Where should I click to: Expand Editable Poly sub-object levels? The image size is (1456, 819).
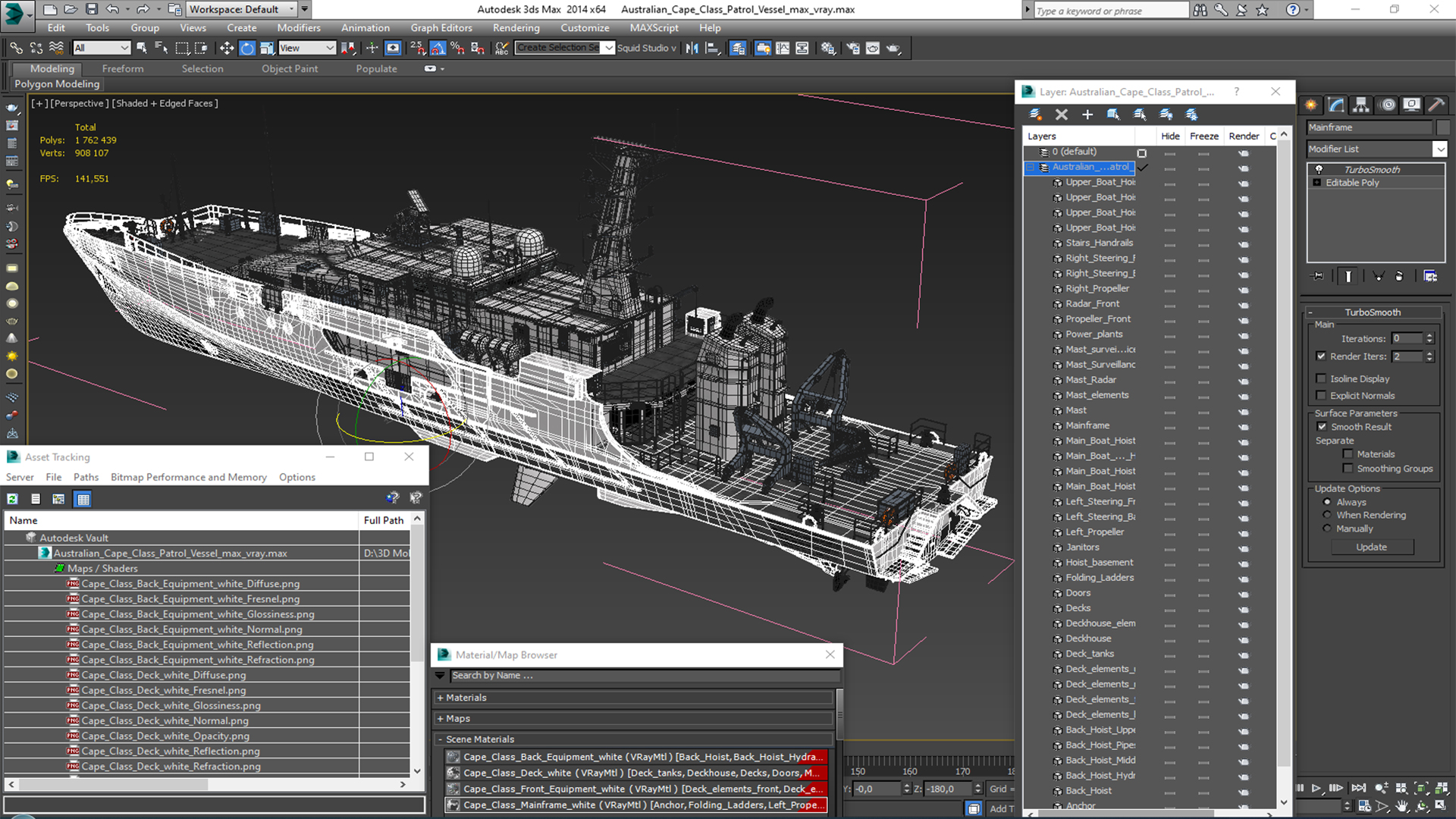1317,183
